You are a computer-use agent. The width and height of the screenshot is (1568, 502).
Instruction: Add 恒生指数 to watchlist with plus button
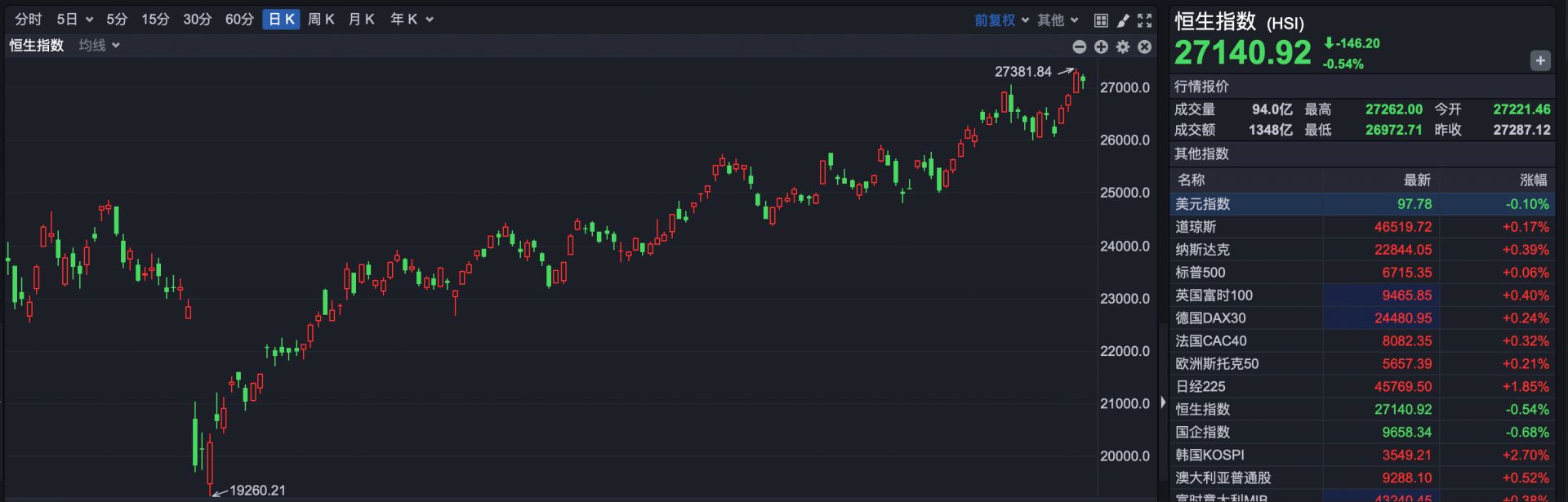[1539, 60]
